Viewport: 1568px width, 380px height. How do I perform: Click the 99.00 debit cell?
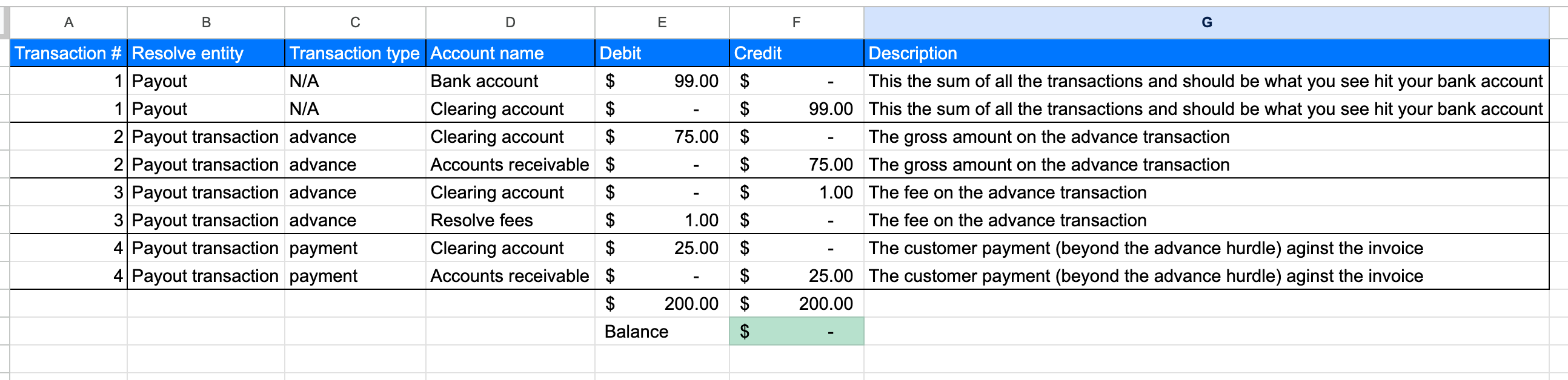click(662, 81)
